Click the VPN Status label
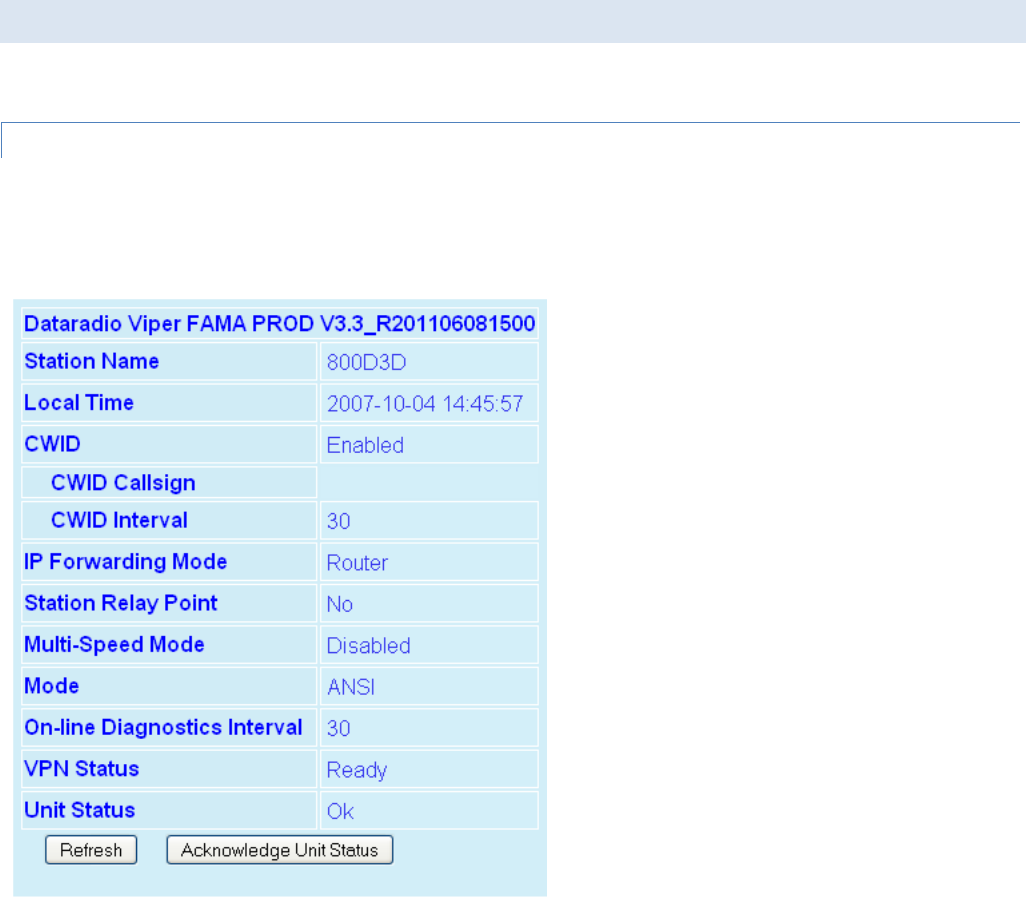This screenshot has width=1026, height=898. [x=82, y=768]
